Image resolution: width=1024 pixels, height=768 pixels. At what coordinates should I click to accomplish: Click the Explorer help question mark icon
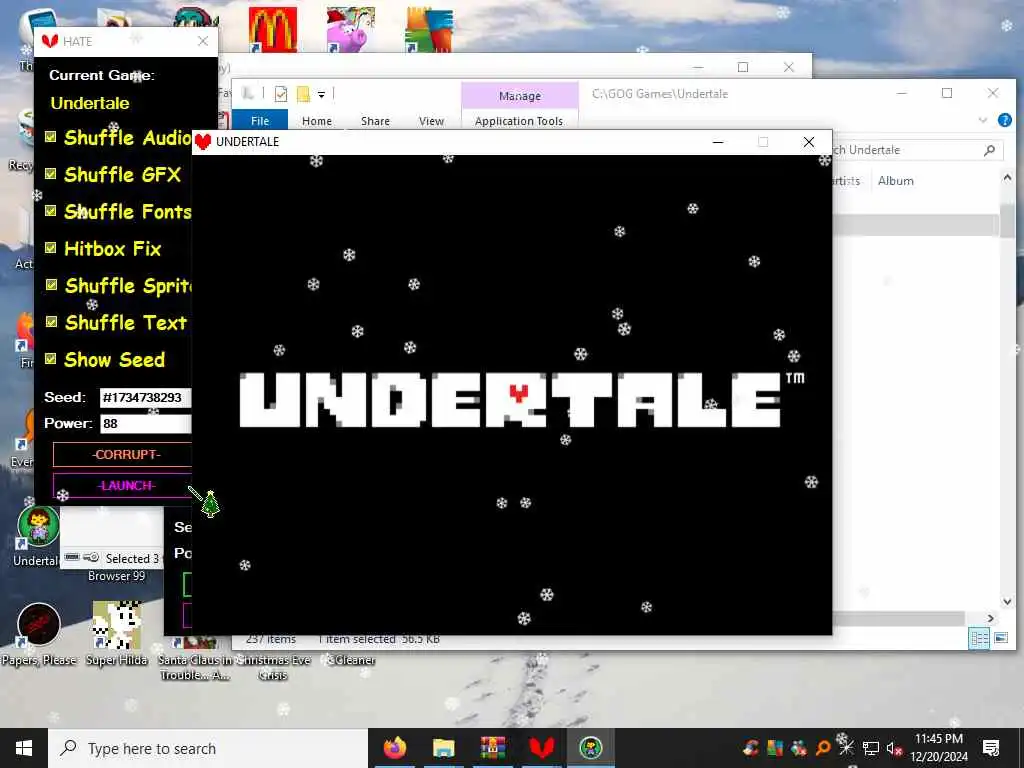(x=1005, y=120)
